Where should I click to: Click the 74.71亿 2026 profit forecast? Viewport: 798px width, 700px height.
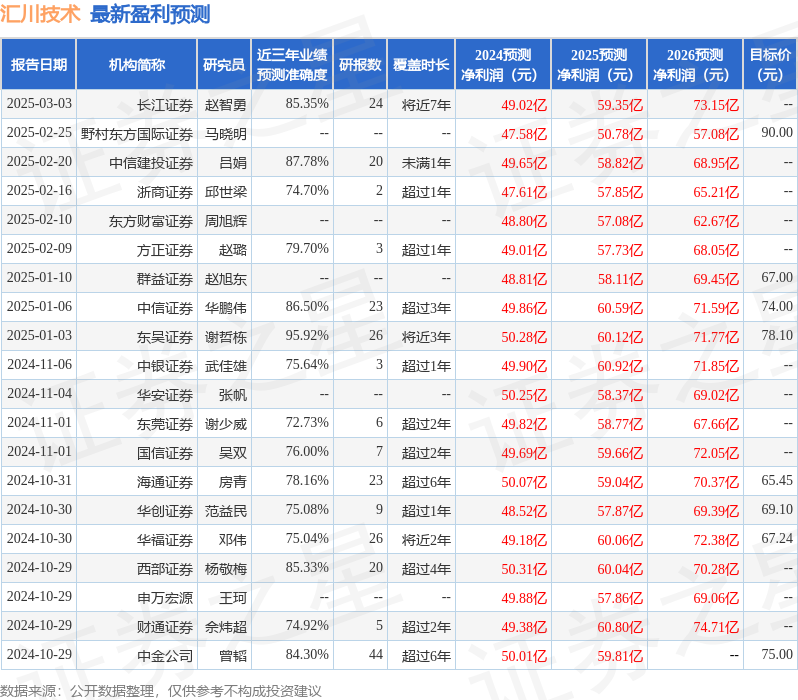point(716,628)
